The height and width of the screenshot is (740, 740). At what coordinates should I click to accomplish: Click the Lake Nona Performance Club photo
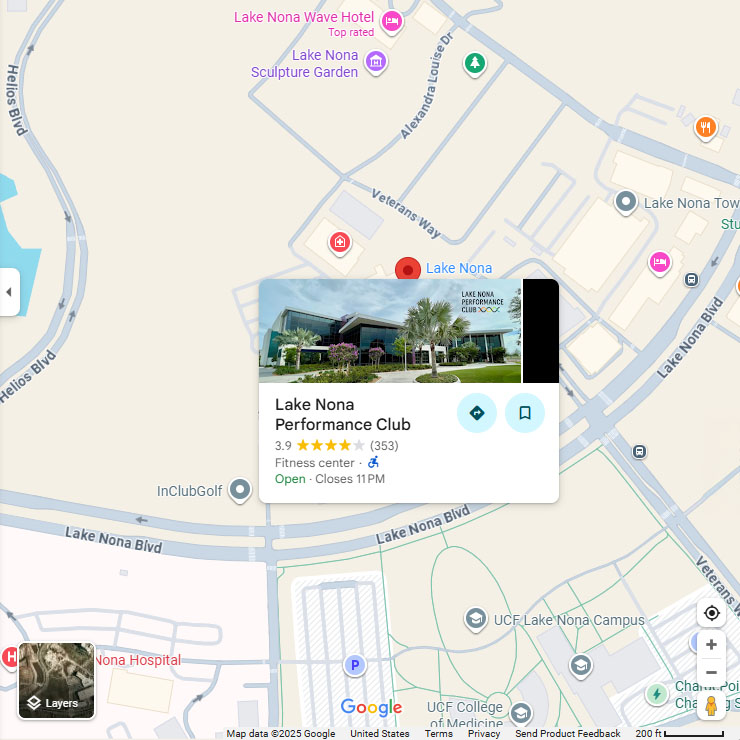tap(390, 331)
